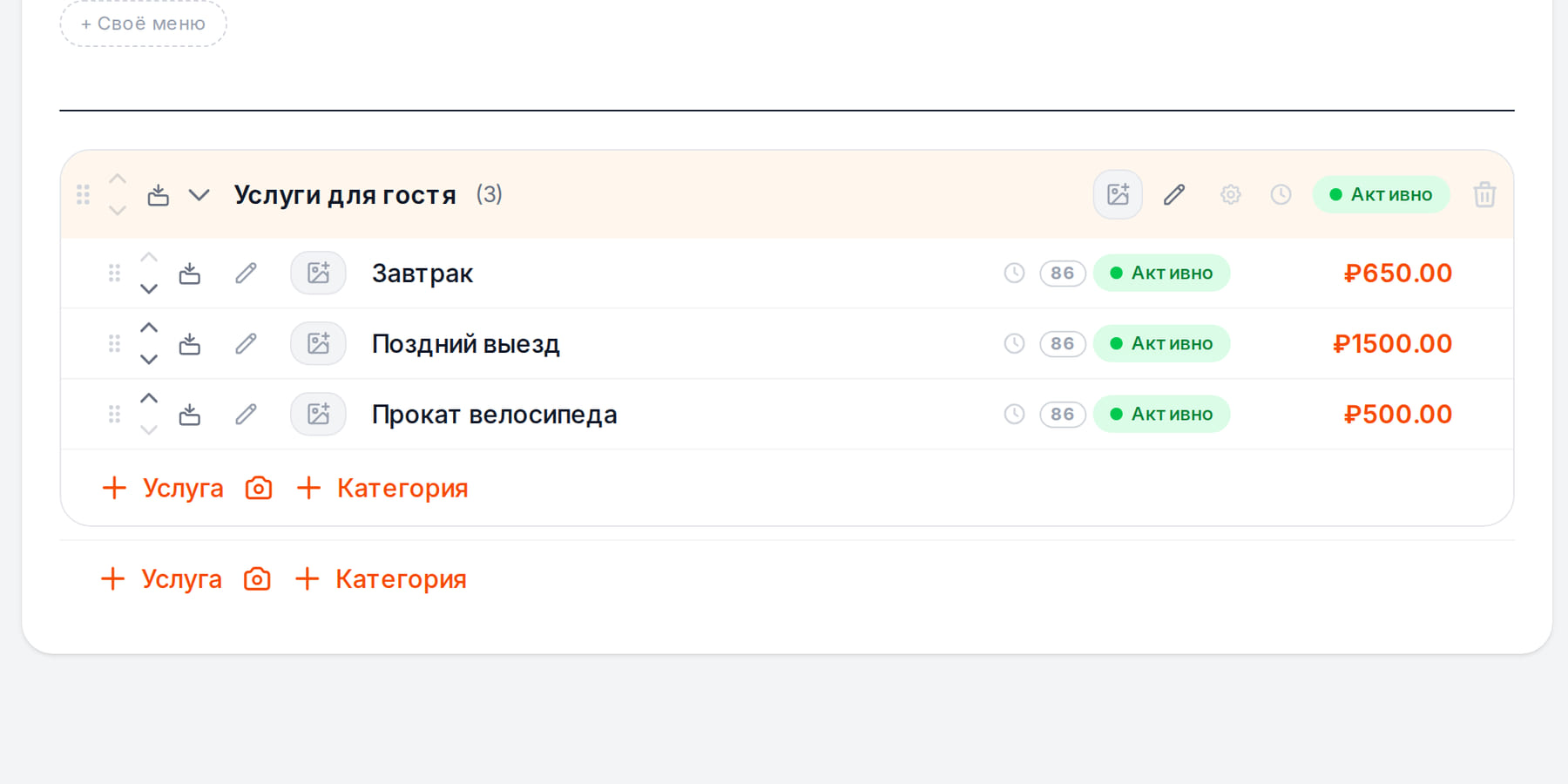This screenshot has height=784, width=1568.
Task: Click the 86 badge in 'Завтрак' row
Action: click(1062, 274)
